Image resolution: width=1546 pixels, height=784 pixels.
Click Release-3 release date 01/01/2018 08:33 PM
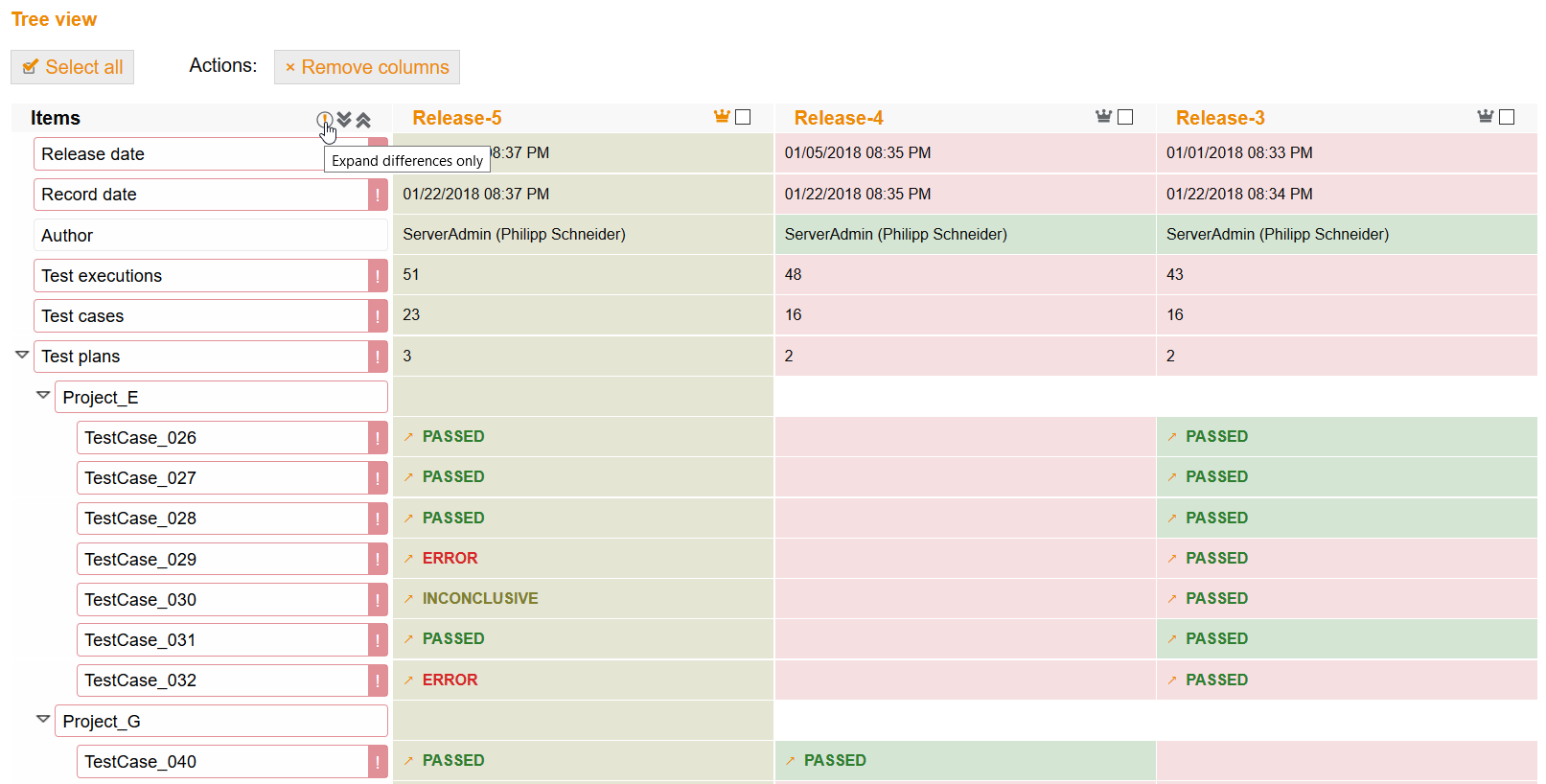[x=1239, y=153]
